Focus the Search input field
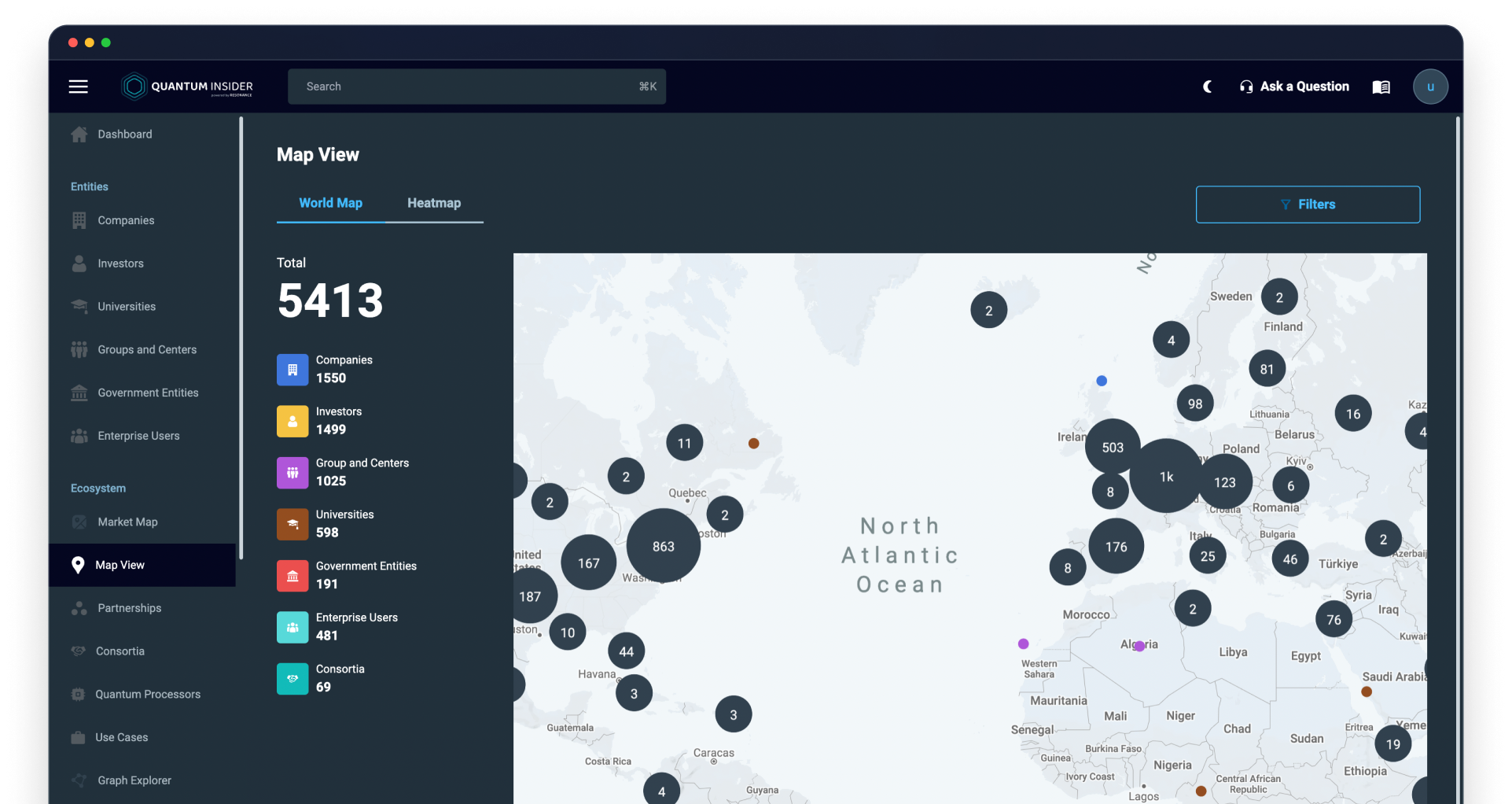Screen dimensions: 1512x804 (476, 87)
